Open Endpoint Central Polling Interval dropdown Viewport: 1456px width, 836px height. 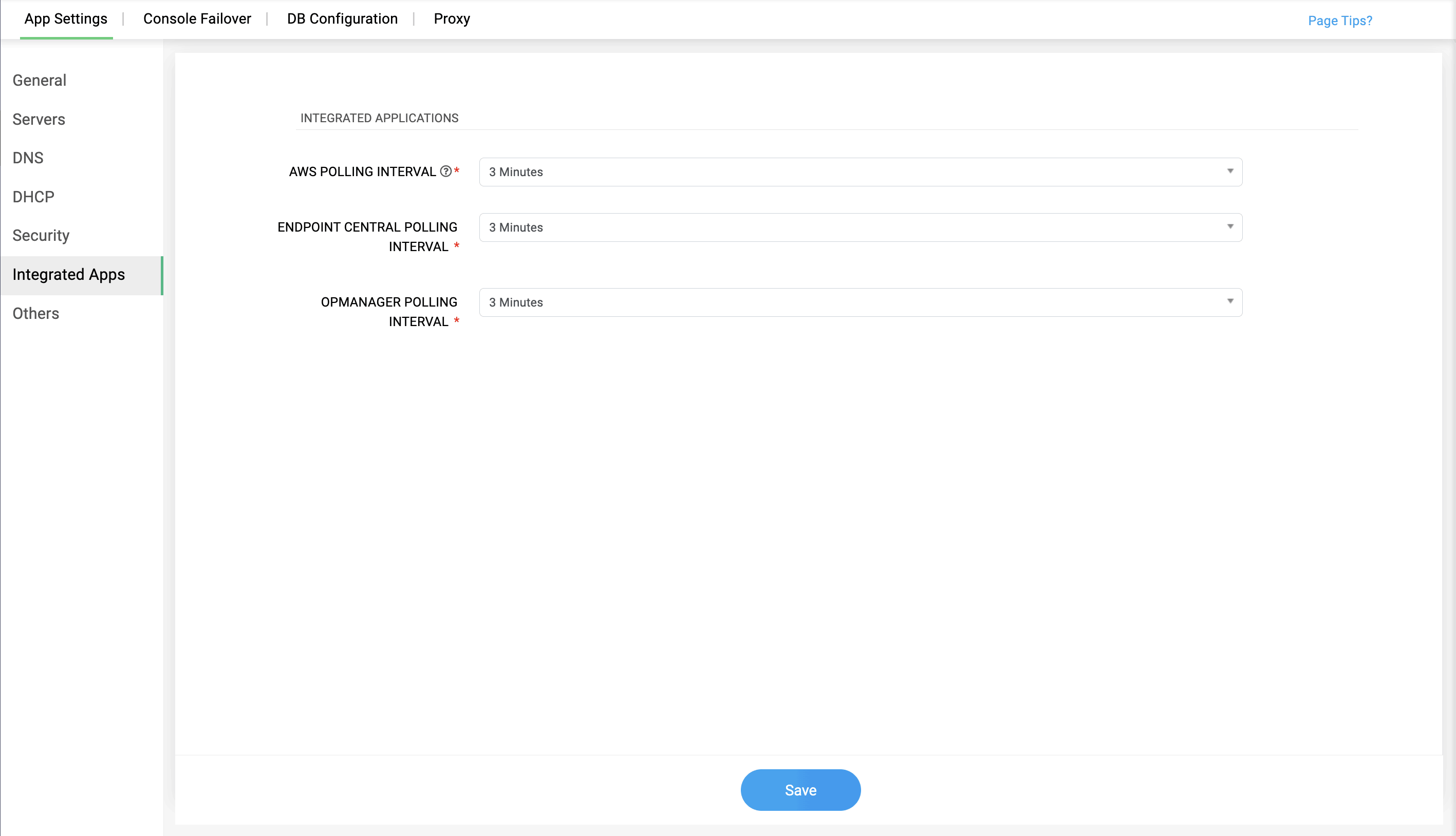pyautogui.click(x=1230, y=227)
